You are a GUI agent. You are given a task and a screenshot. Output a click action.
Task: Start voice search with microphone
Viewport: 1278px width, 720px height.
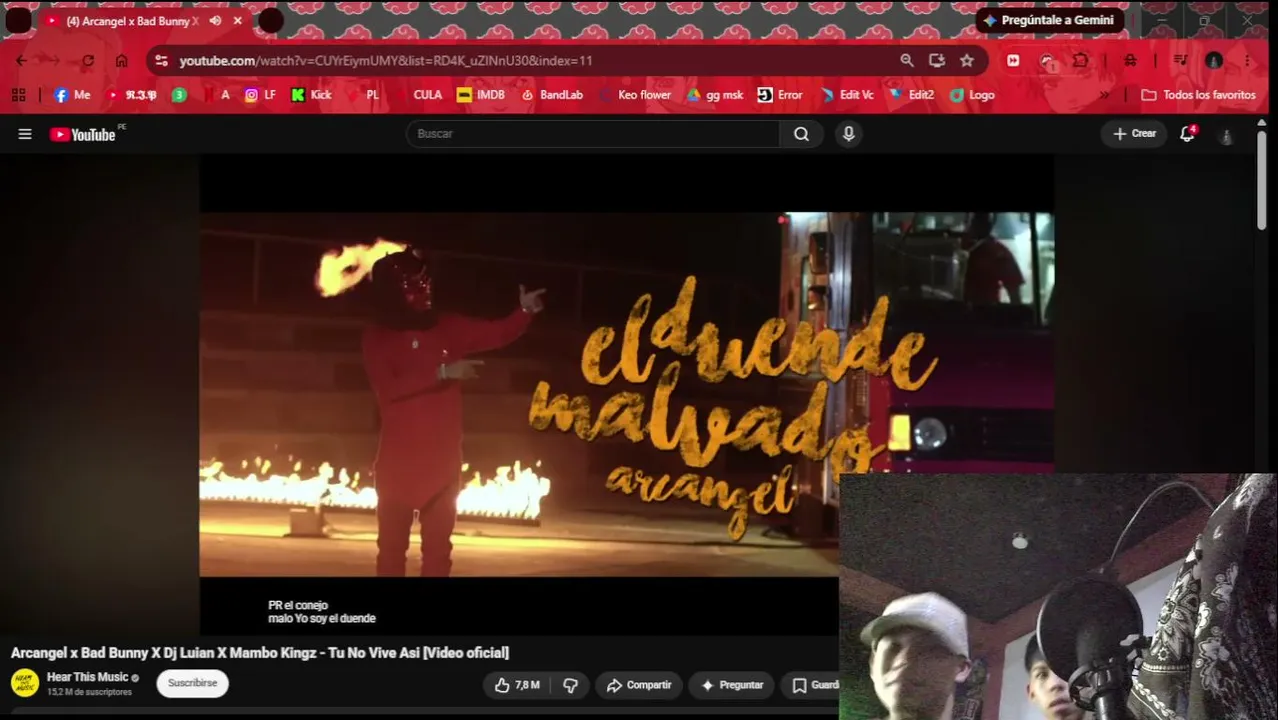coord(849,134)
